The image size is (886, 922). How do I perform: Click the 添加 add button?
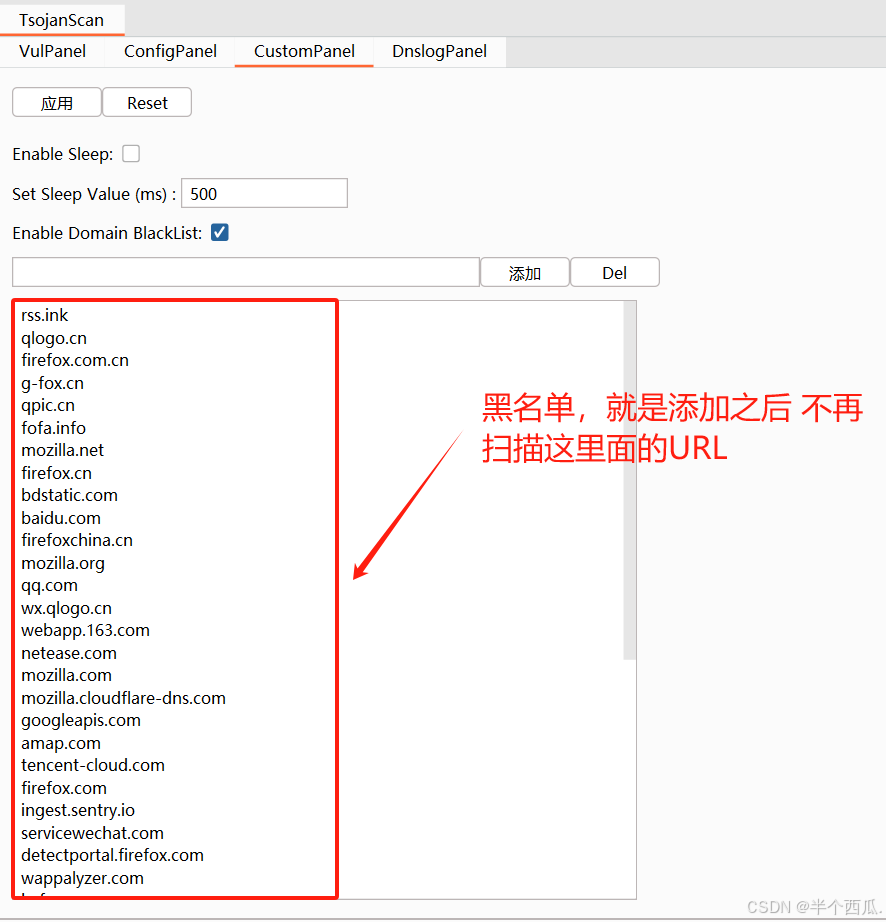coord(525,272)
